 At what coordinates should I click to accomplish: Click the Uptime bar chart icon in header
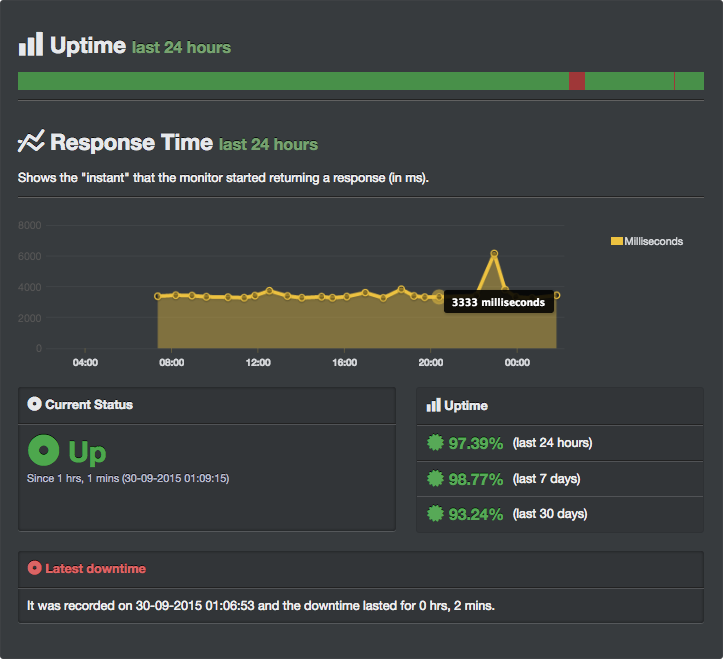(31, 44)
